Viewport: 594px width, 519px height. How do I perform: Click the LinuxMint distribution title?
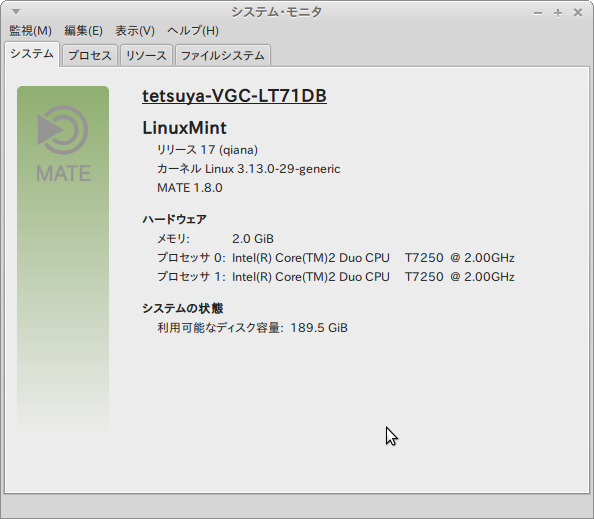click(184, 128)
